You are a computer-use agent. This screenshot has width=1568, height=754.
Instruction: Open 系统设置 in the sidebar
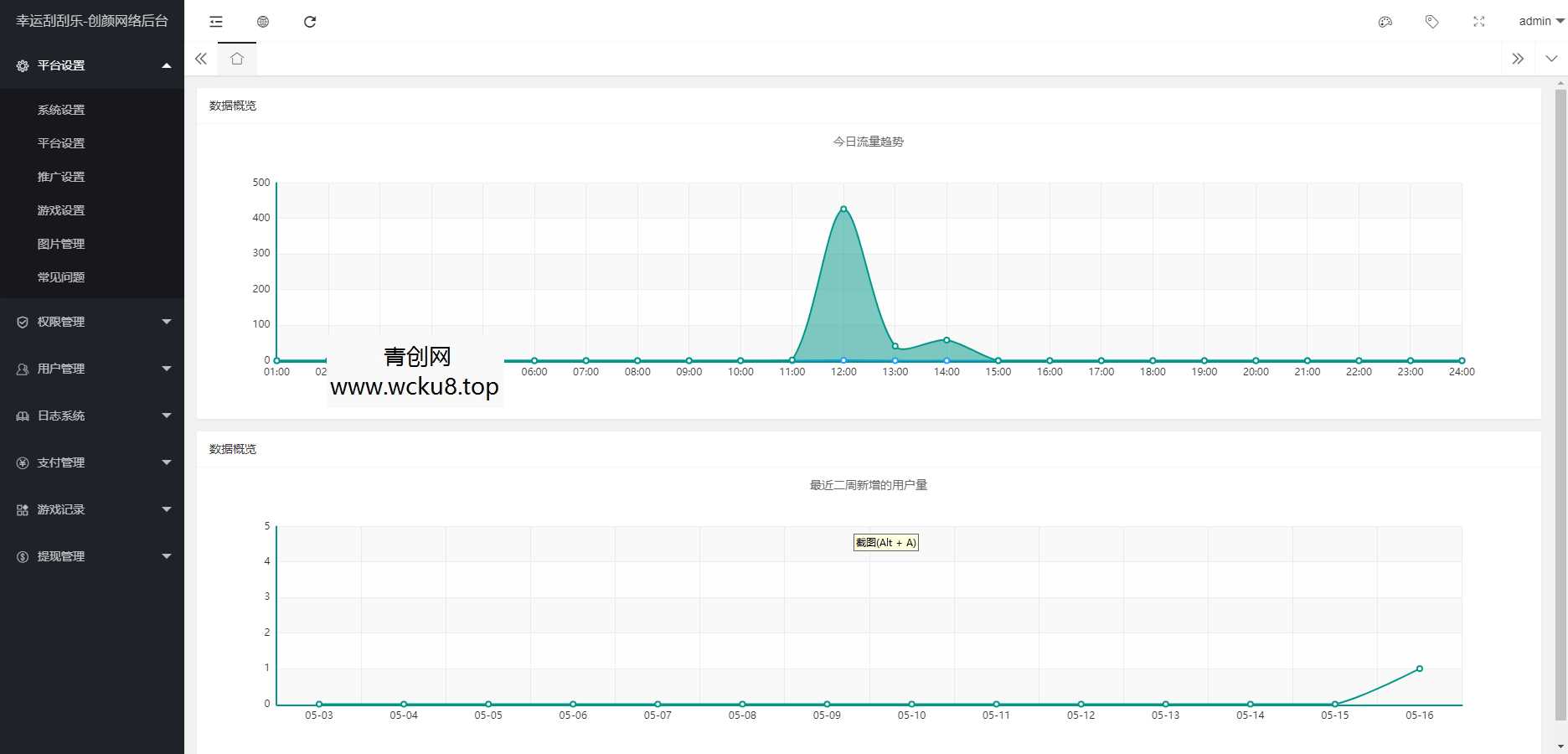pyautogui.click(x=61, y=110)
